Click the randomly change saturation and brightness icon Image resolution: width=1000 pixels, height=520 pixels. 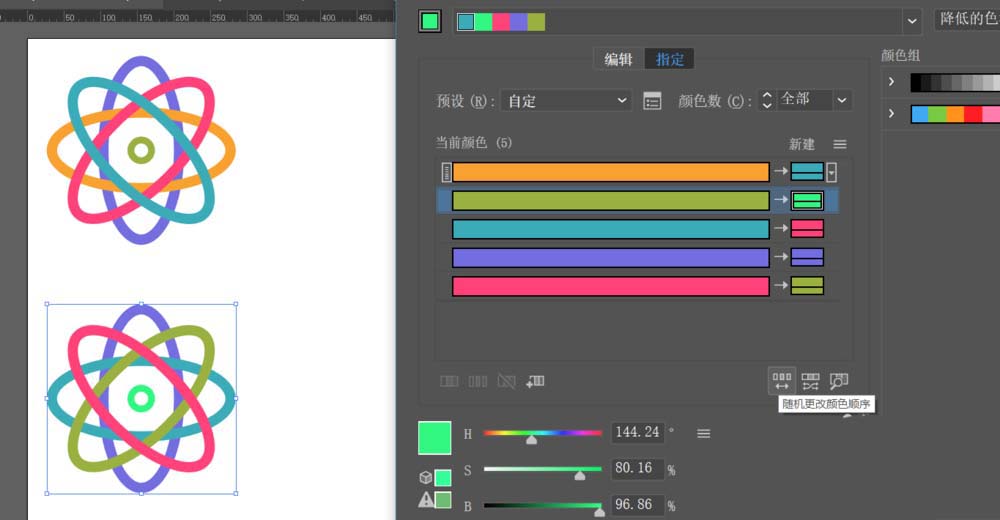pyautogui.click(x=810, y=381)
